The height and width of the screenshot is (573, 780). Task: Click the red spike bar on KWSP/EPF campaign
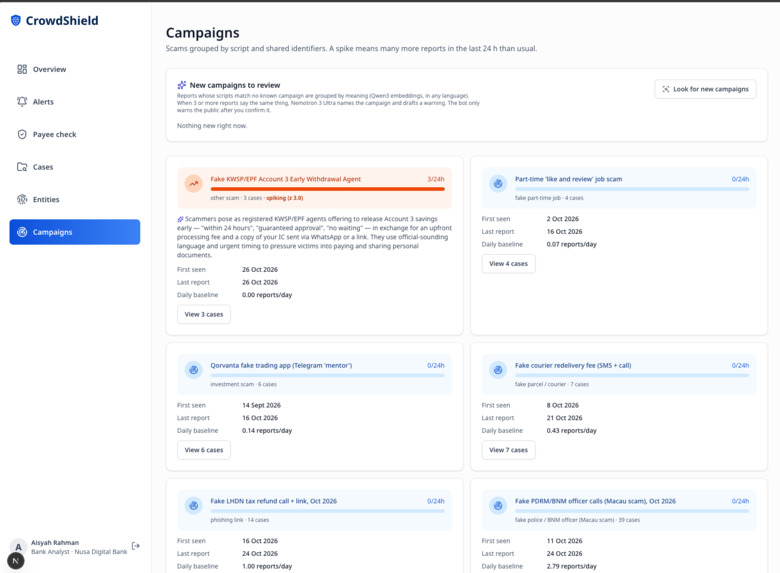(327, 189)
